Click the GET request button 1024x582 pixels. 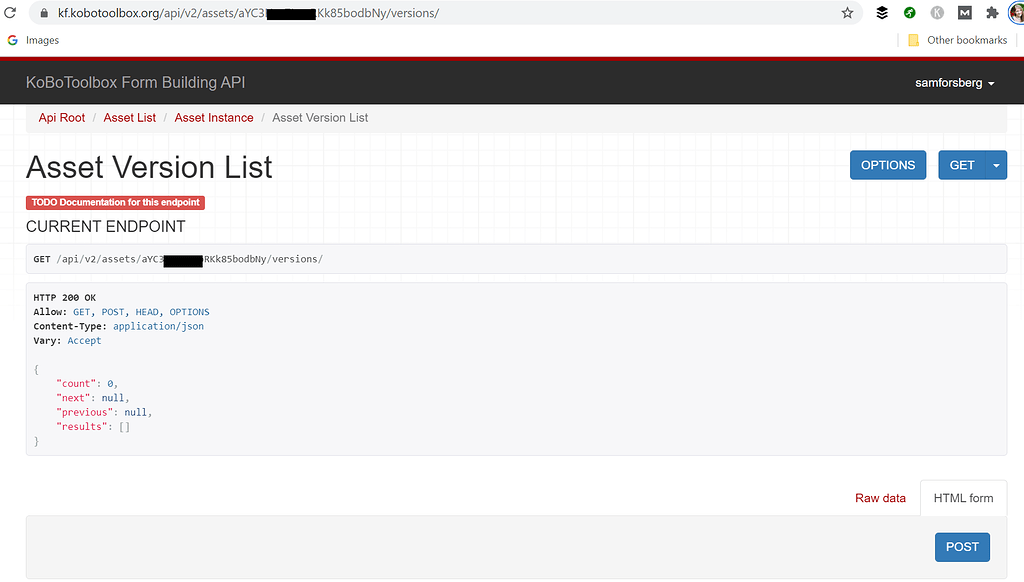tap(961, 165)
